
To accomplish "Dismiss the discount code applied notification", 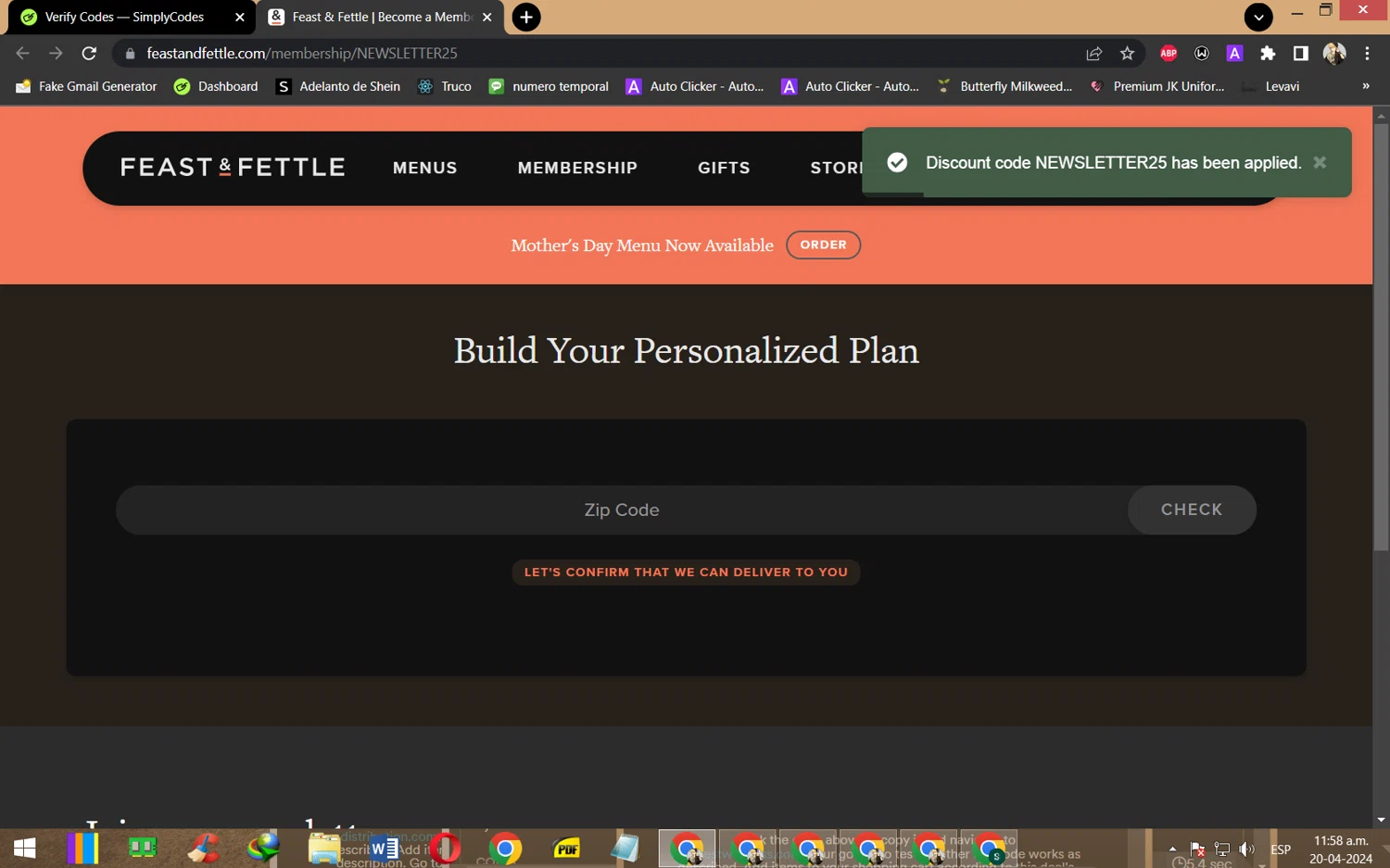I will [x=1320, y=162].
